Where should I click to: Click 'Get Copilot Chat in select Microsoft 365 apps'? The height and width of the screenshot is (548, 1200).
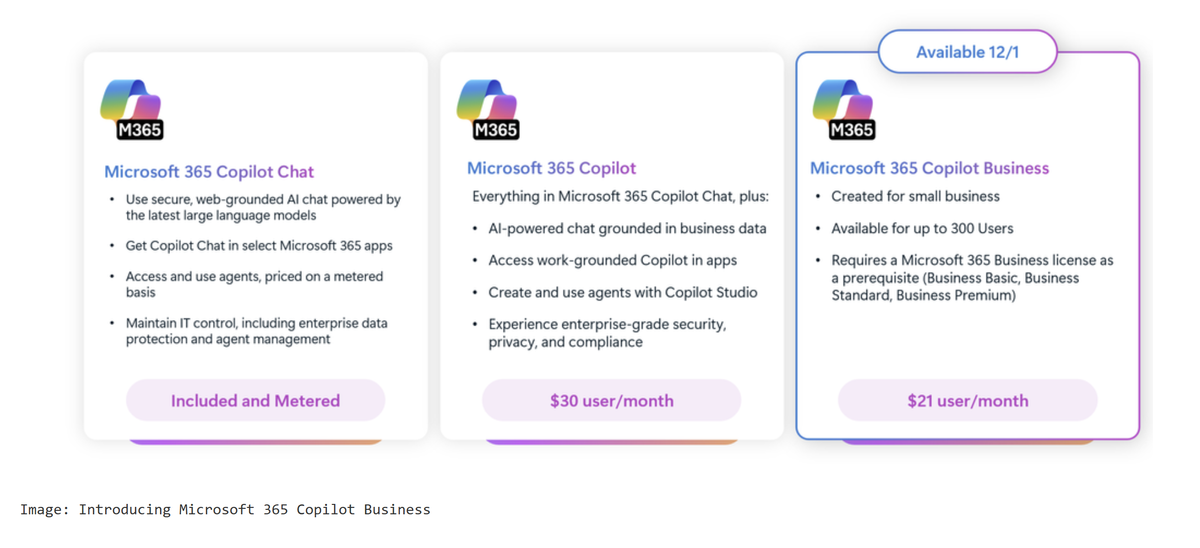[x=258, y=246]
